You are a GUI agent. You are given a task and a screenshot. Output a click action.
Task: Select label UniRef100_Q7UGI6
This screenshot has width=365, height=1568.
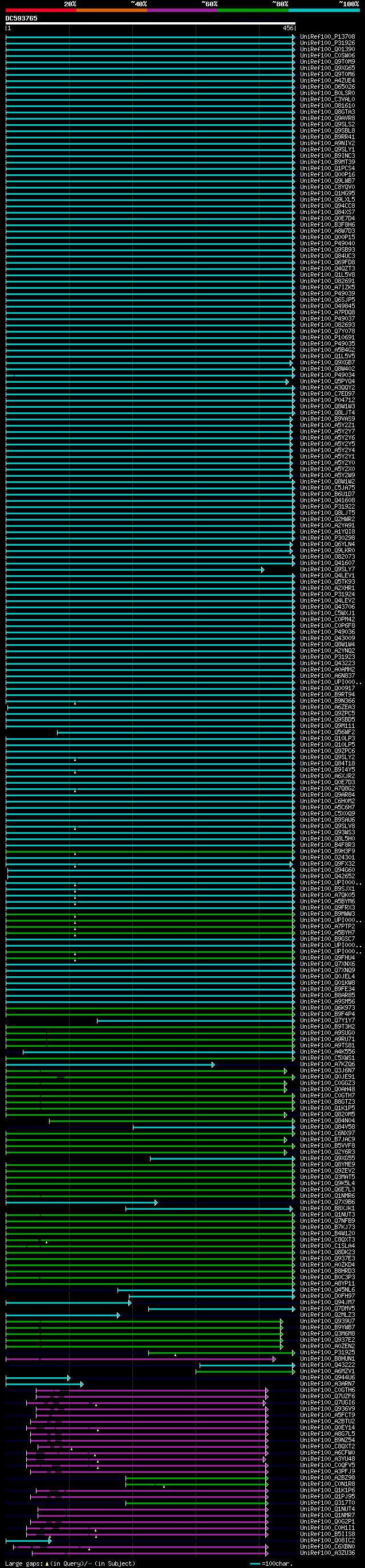click(x=327, y=1403)
